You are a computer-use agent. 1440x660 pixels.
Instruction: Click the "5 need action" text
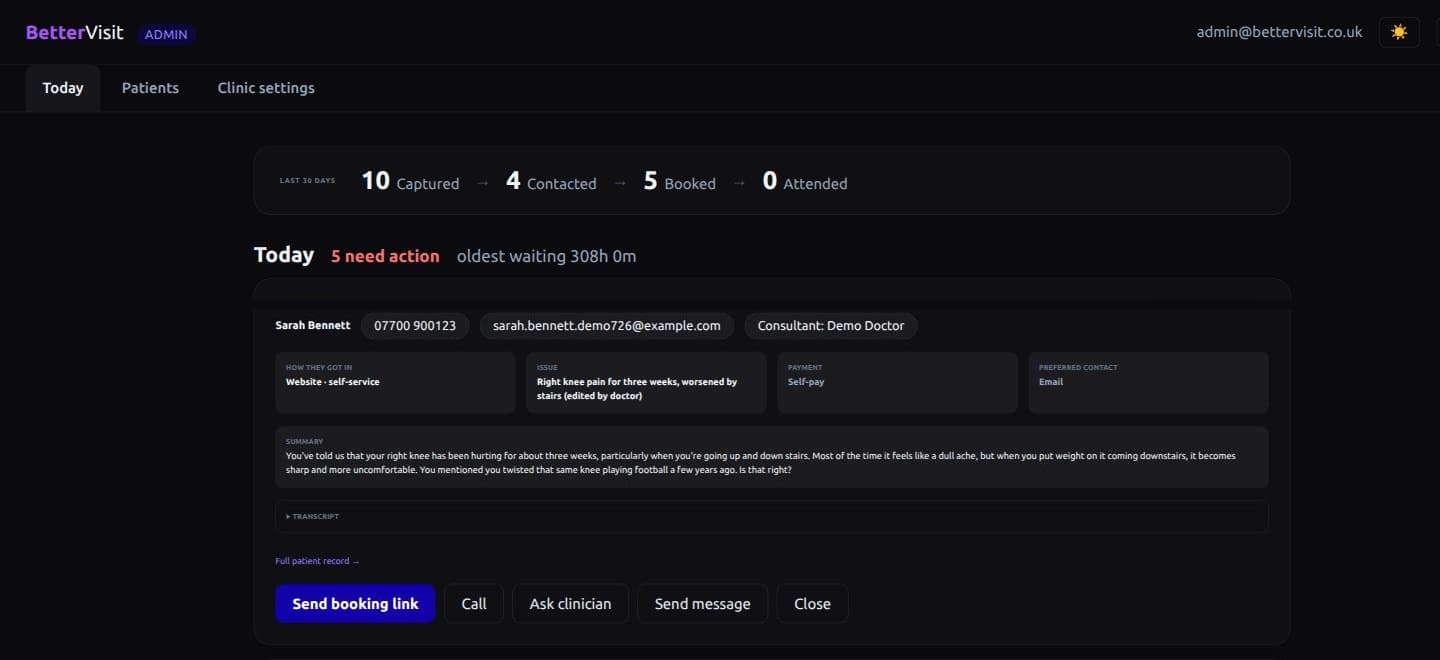pyautogui.click(x=385, y=256)
